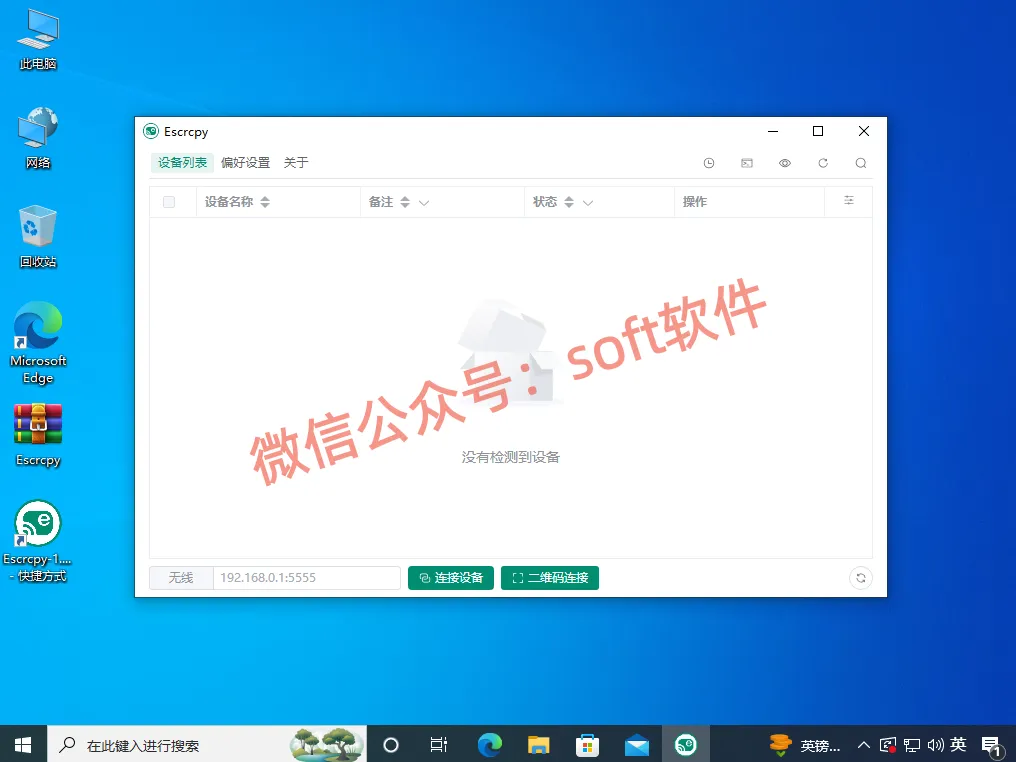The image size is (1016, 762).
Task: Select the 网络 desktop icon
Action: pos(38,138)
